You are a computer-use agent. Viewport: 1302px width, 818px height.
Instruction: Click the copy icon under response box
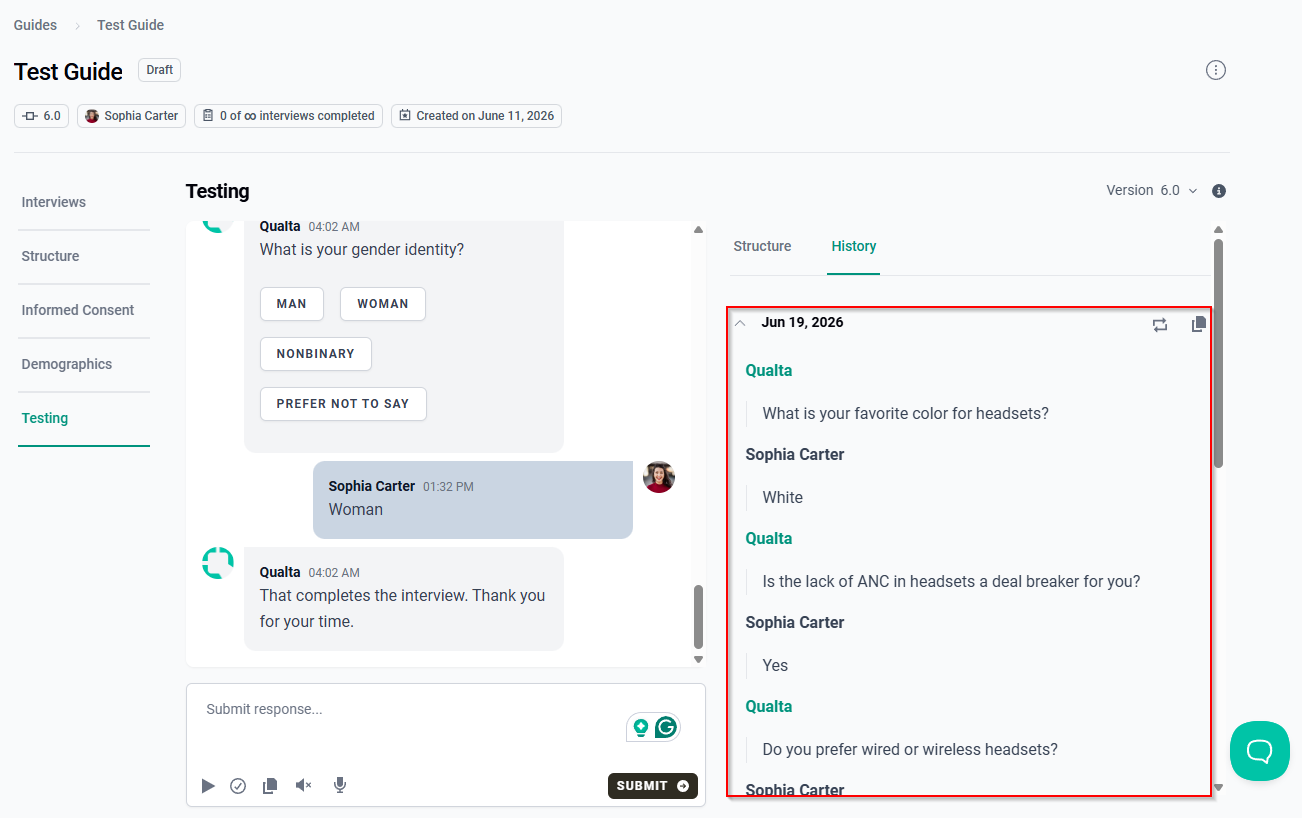click(270, 786)
